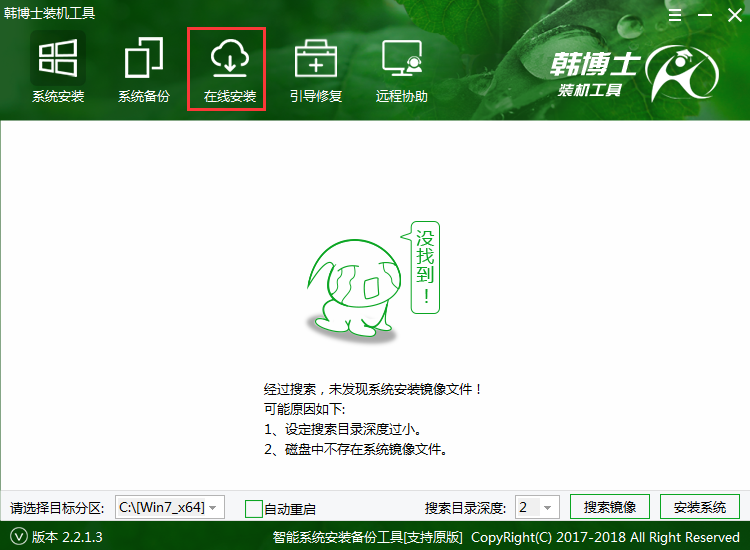The width and height of the screenshot is (750, 550).
Task: Expand the target partition C:\[Win7_x64] dropdown
Action: tap(169, 507)
